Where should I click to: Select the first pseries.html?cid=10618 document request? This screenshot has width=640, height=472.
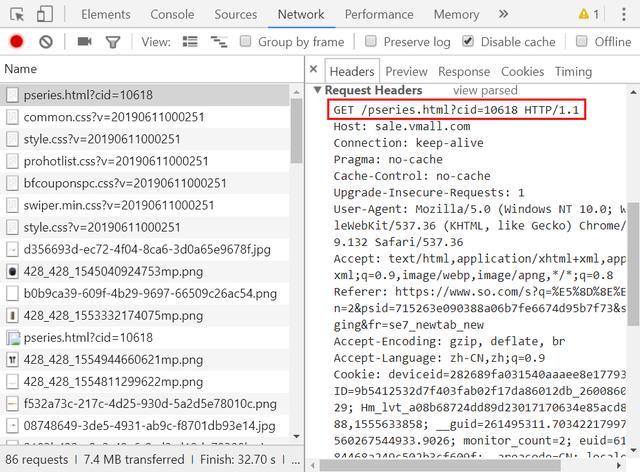coord(145,95)
